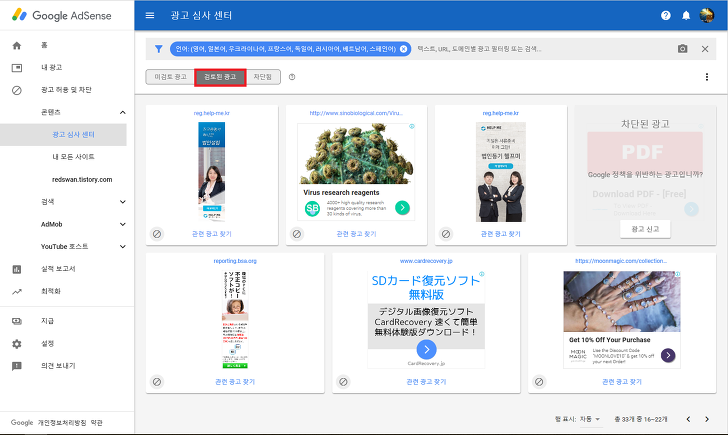Viewport: 728px width, 435px height.
Task: Click the filter funnel icon
Action: click(158, 49)
